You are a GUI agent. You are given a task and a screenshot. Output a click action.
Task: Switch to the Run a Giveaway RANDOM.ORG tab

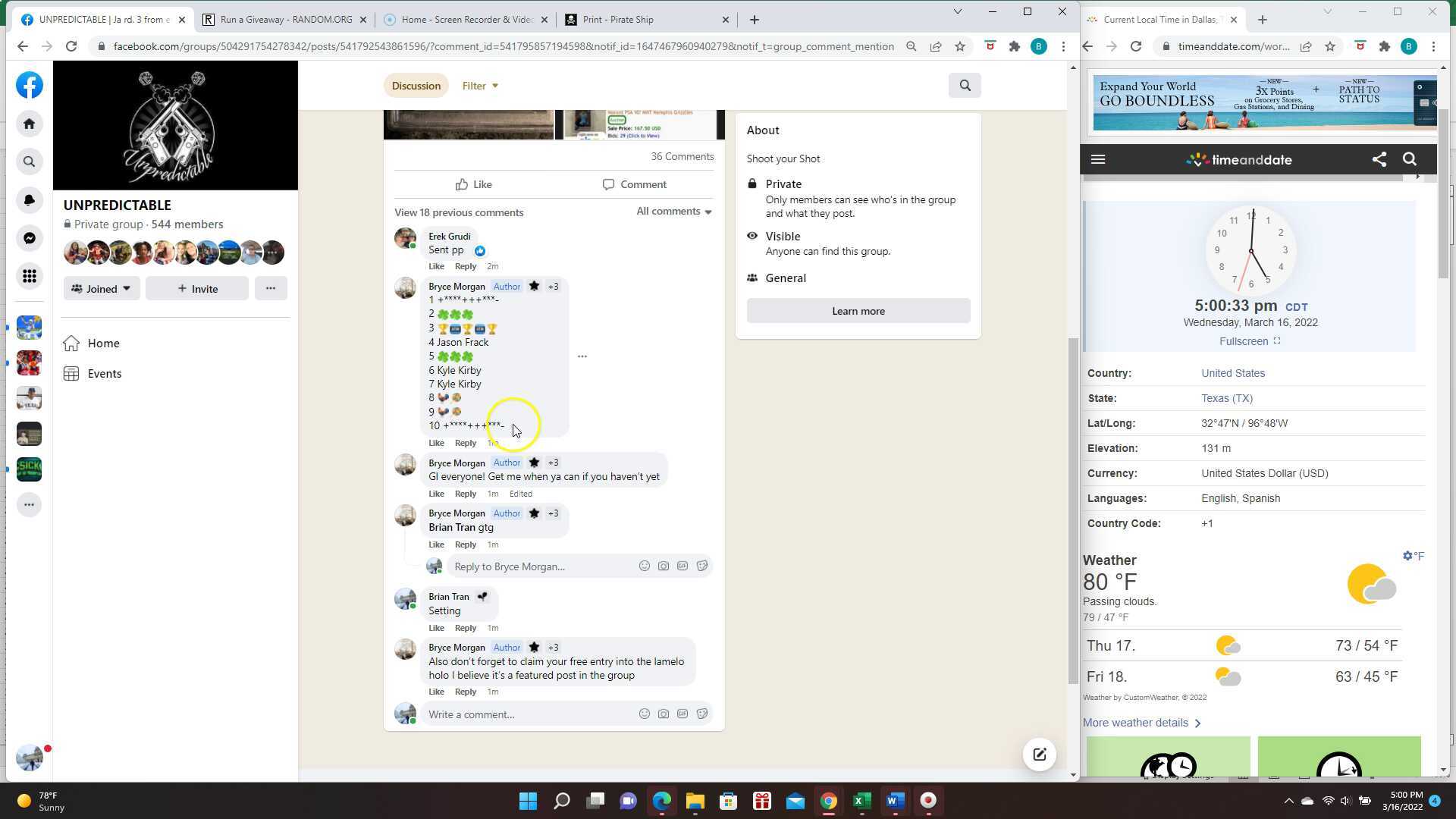(x=286, y=20)
